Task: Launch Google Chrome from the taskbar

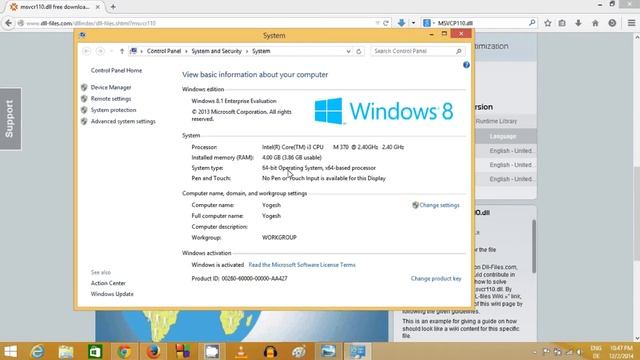Action: [x=124, y=351]
